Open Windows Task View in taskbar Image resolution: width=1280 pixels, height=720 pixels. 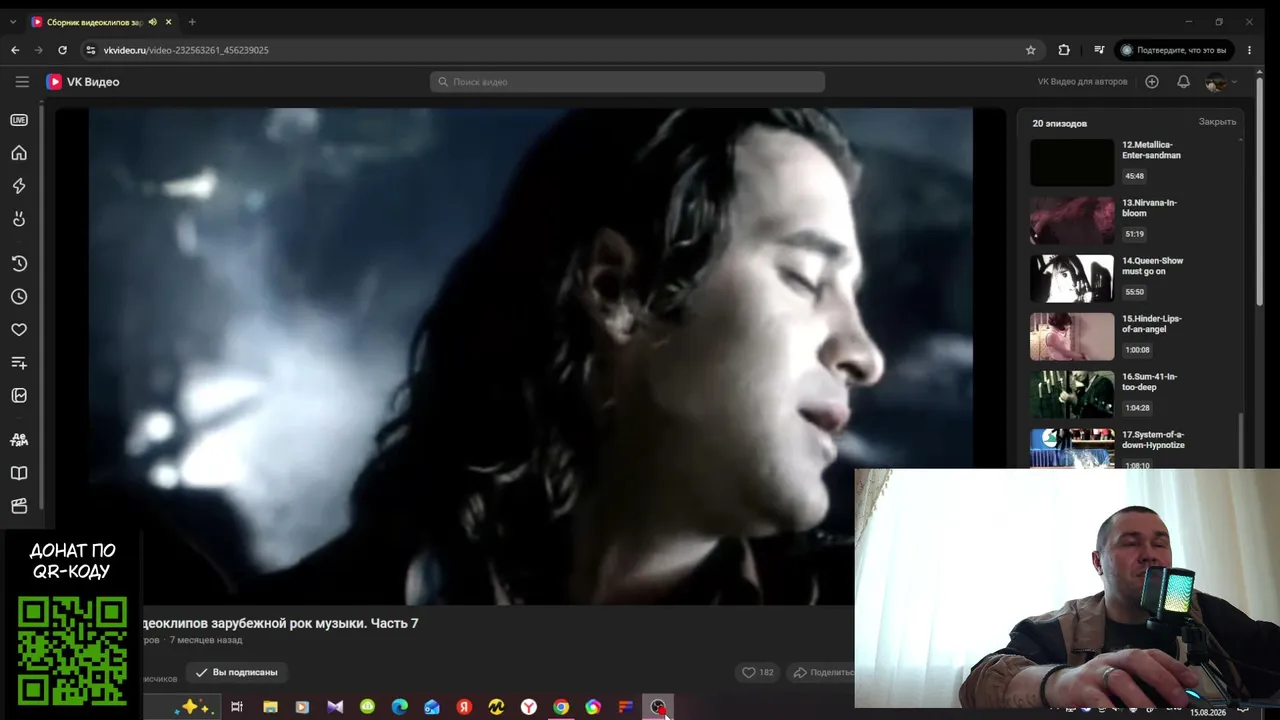pos(237,707)
